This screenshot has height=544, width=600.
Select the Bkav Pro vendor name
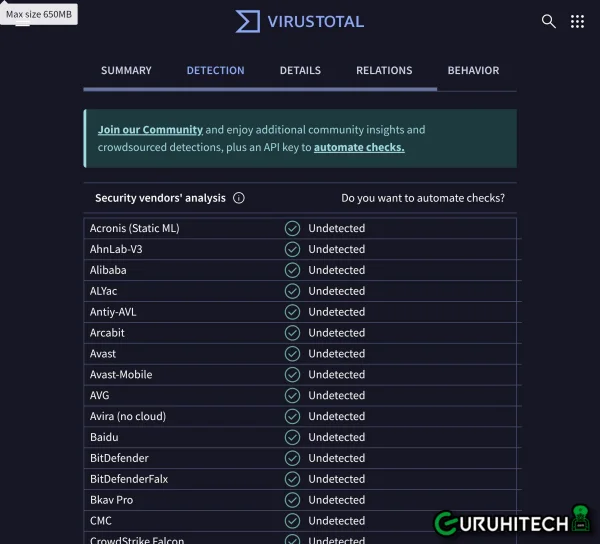[x=111, y=500]
